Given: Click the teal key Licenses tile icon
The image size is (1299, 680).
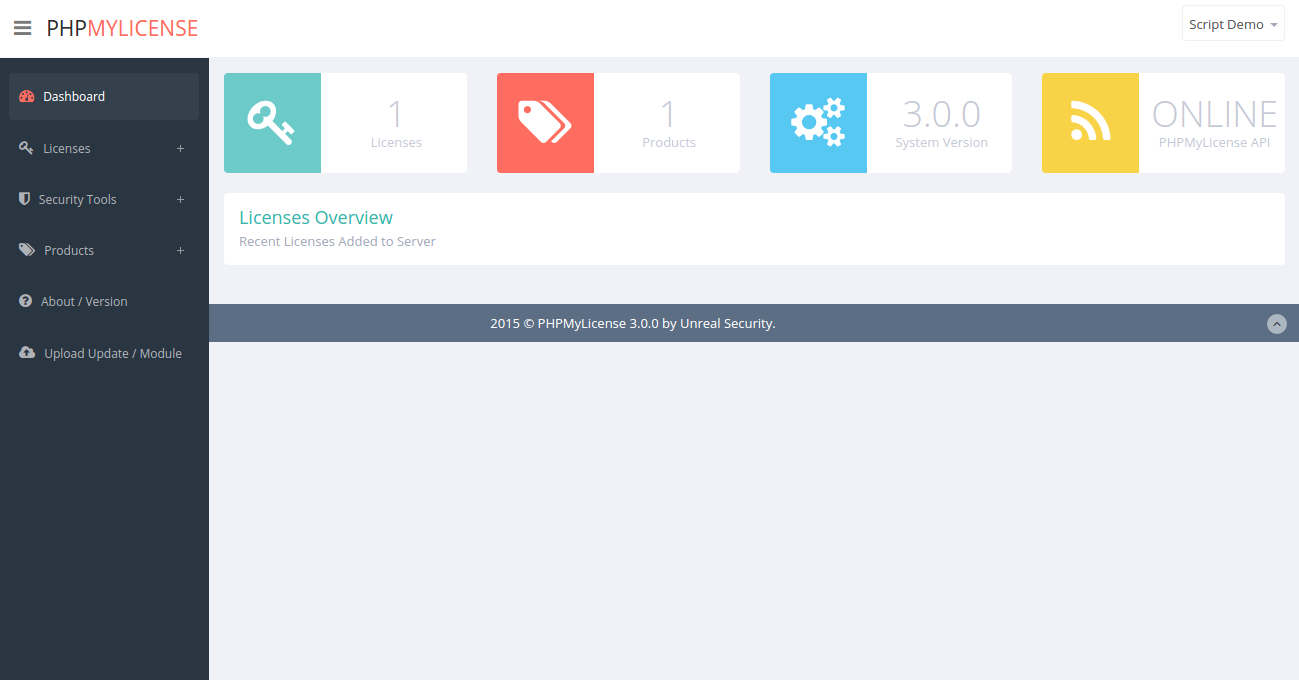Looking at the screenshot, I should (x=272, y=123).
